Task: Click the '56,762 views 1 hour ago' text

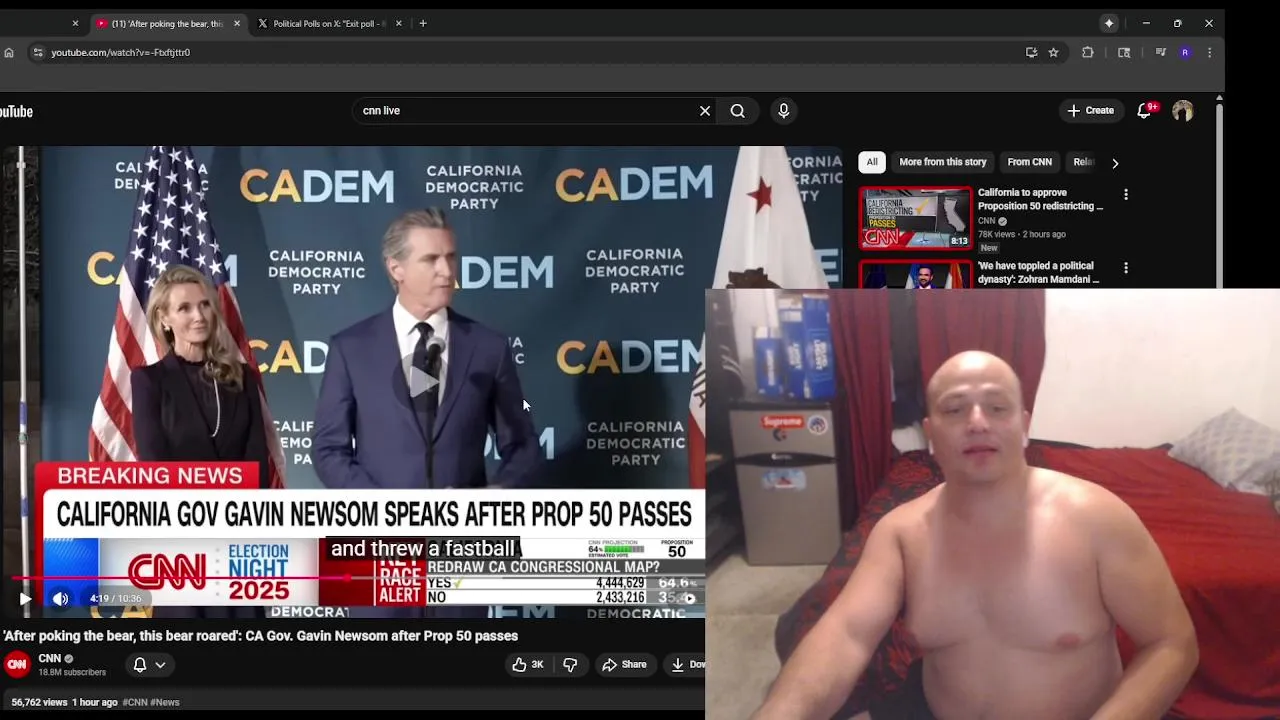Action: click(x=65, y=702)
